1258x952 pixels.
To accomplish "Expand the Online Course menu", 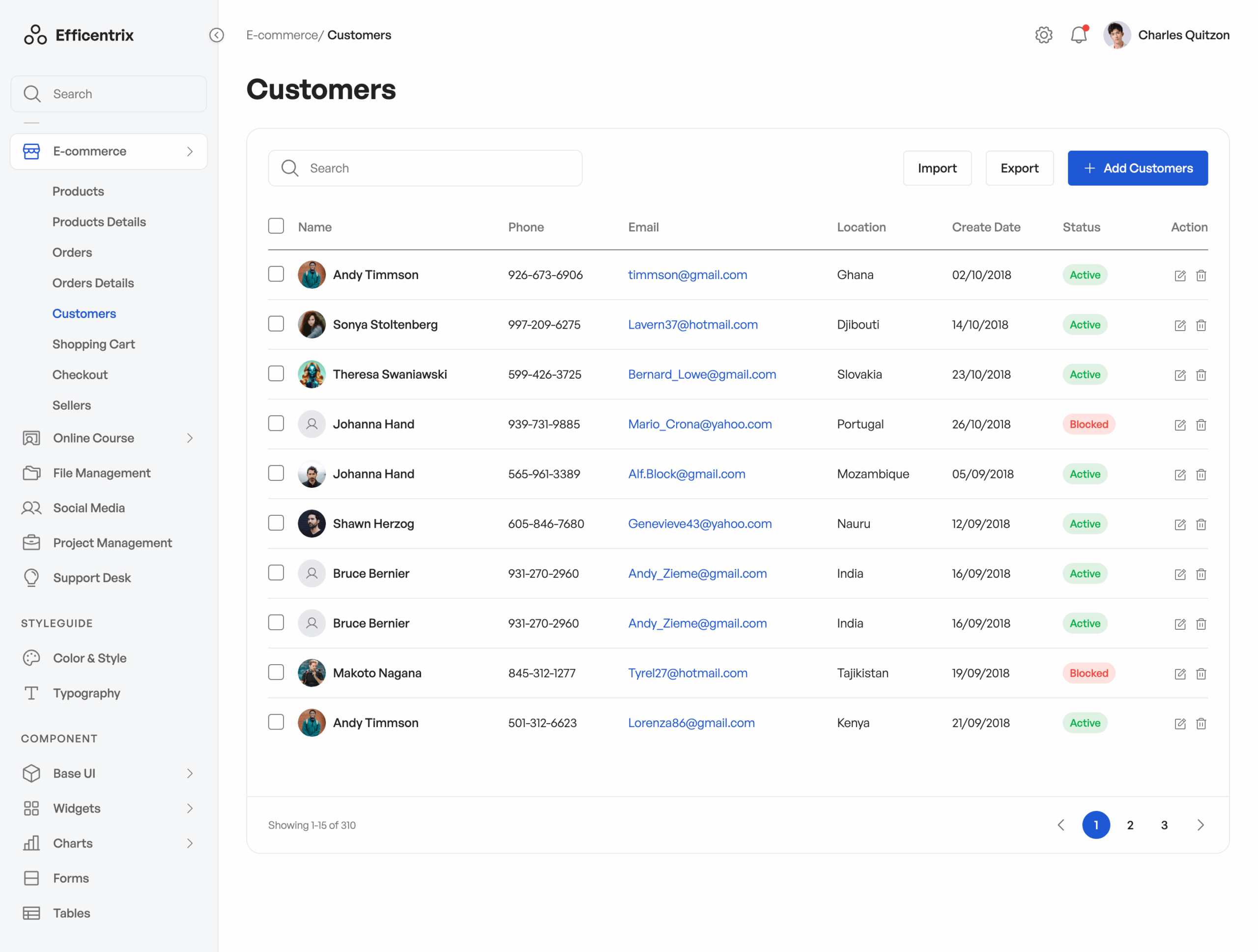I will click(x=189, y=438).
